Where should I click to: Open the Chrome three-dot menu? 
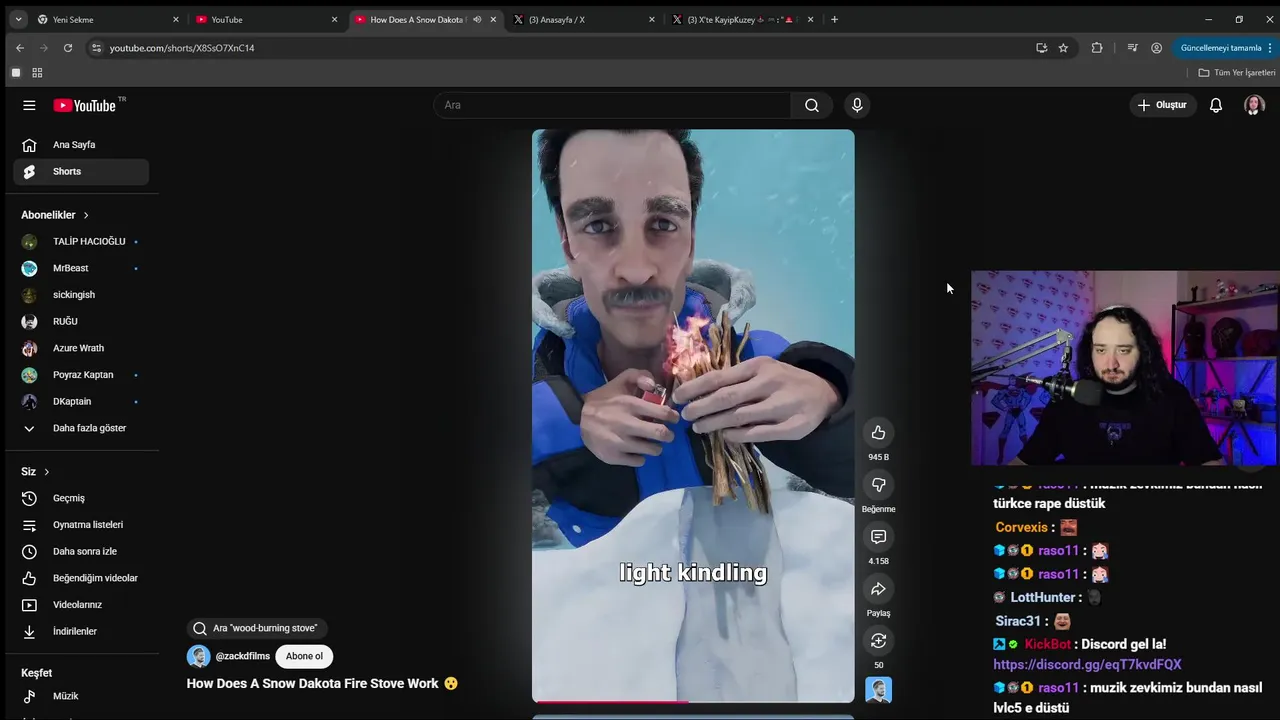pos(1271,48)
